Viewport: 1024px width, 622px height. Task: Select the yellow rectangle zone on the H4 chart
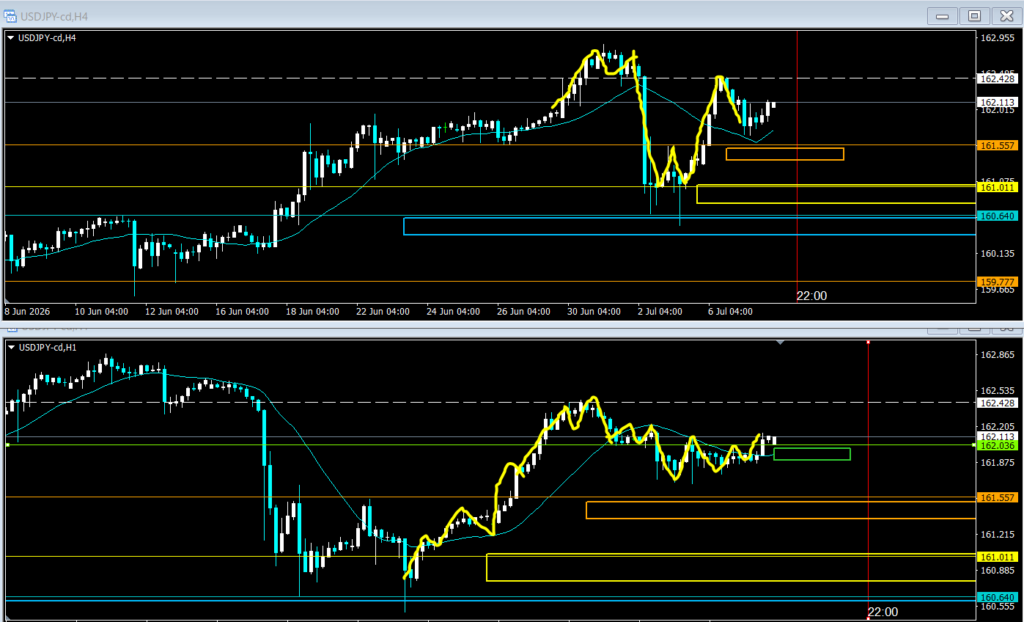[x=837, y=194]
